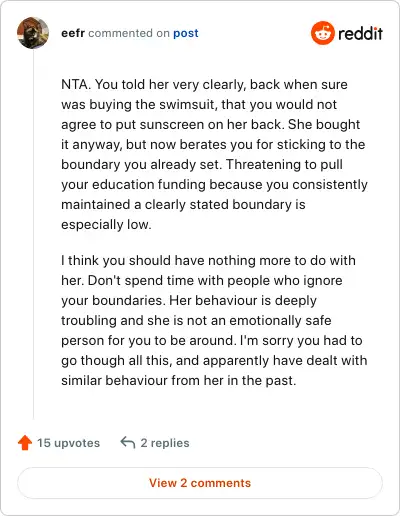Viewport: 400px width, 516px height.
Task: Click the orange upvote arrow icon
Action: point(25,443)
